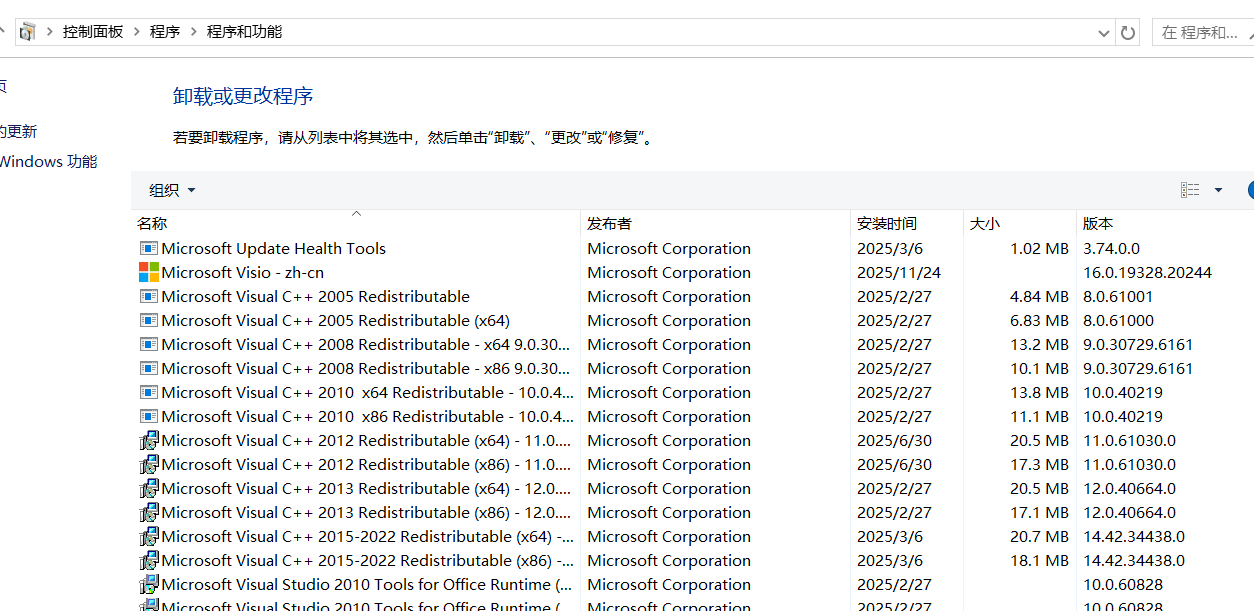Click icon of Visual C++ 2012 (x86) entry
This screenshot has width=1254, height=611.
[x=148, y=464]
